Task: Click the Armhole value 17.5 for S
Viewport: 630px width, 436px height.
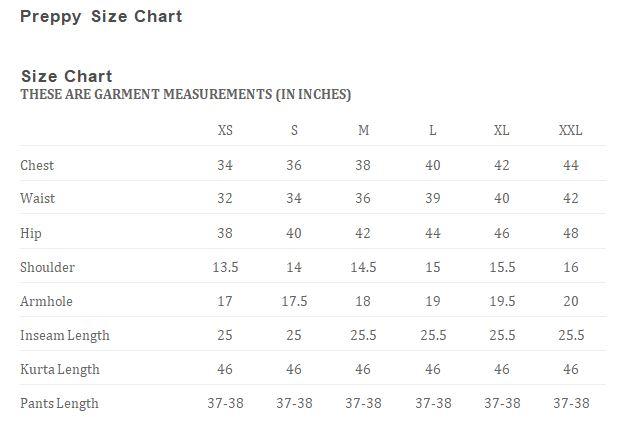Action: click(x=294, y=301)
